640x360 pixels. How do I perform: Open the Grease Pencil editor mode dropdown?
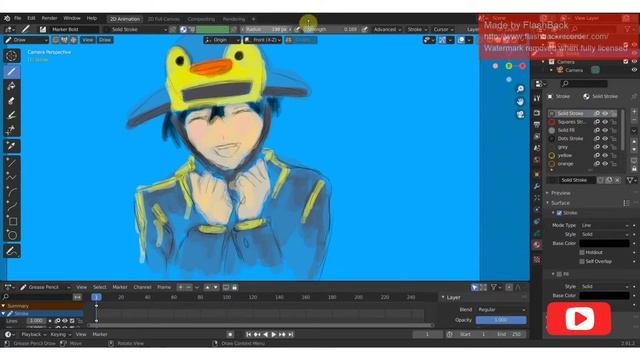[x=45, y=287]
